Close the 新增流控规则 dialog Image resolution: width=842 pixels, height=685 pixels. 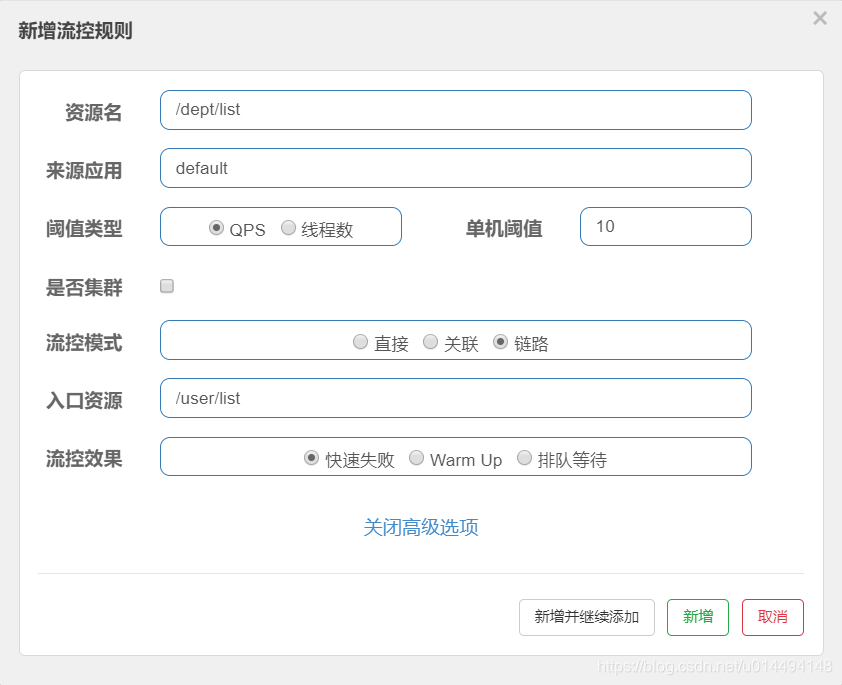coord(820,18)
